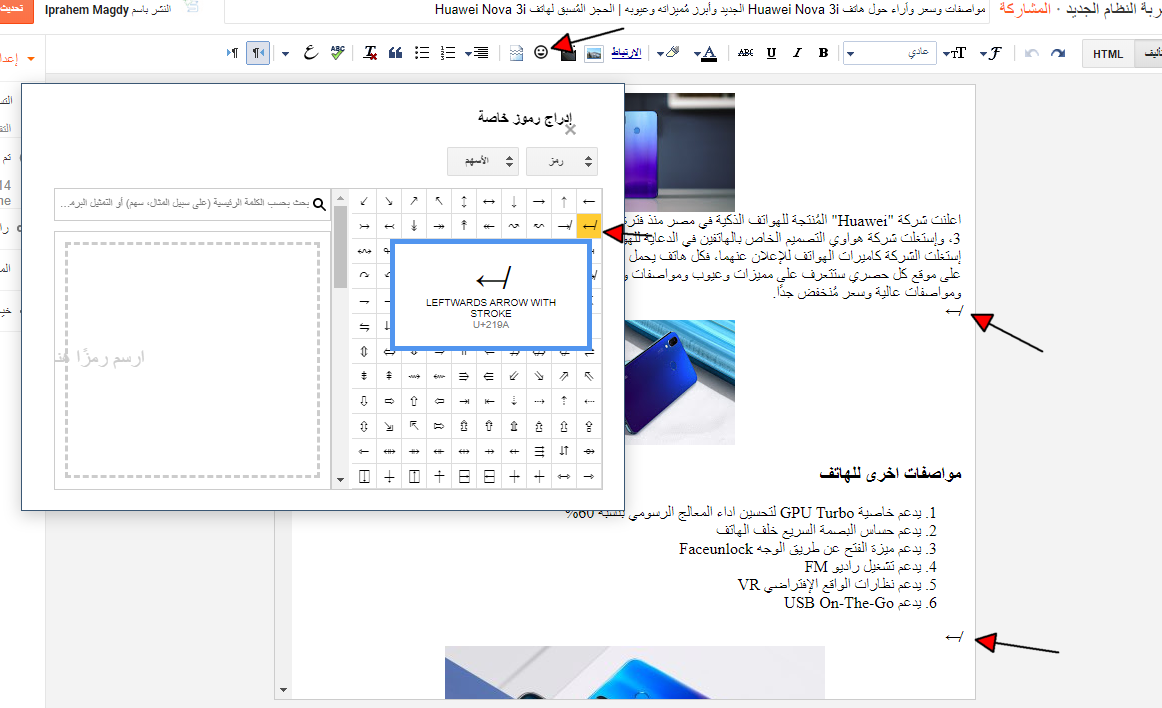The image size is (1162, 708).
Task: Pick the up-down arrow in first symbol row
Action: pyautogui.click(x=464, y=201)
